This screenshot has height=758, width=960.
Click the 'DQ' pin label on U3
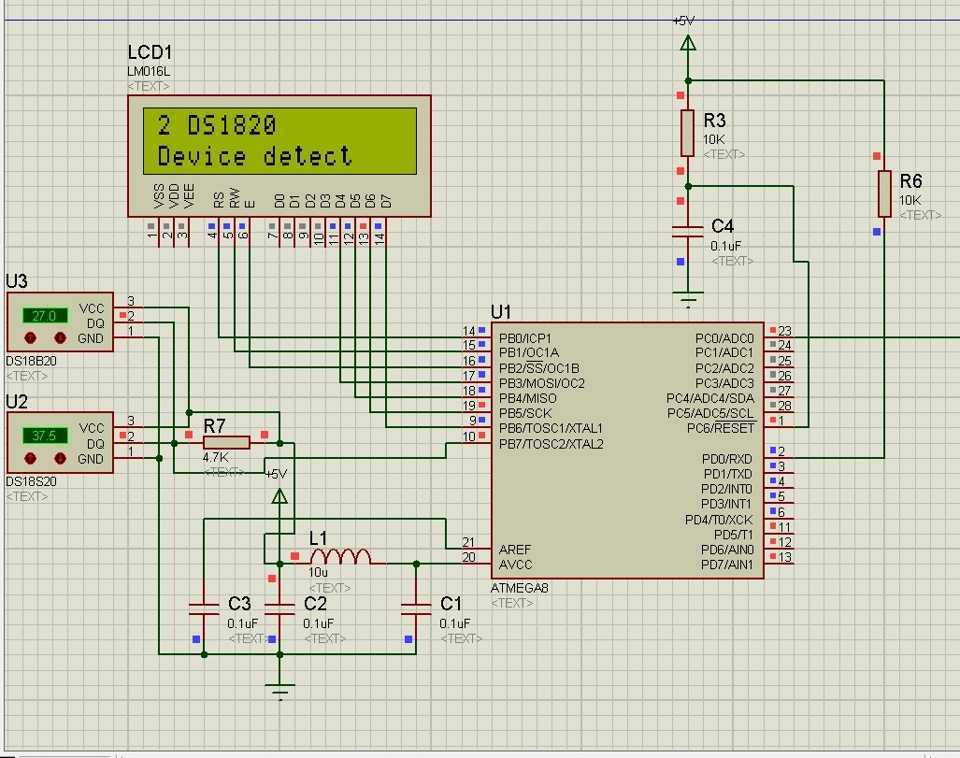coord(96,323)
